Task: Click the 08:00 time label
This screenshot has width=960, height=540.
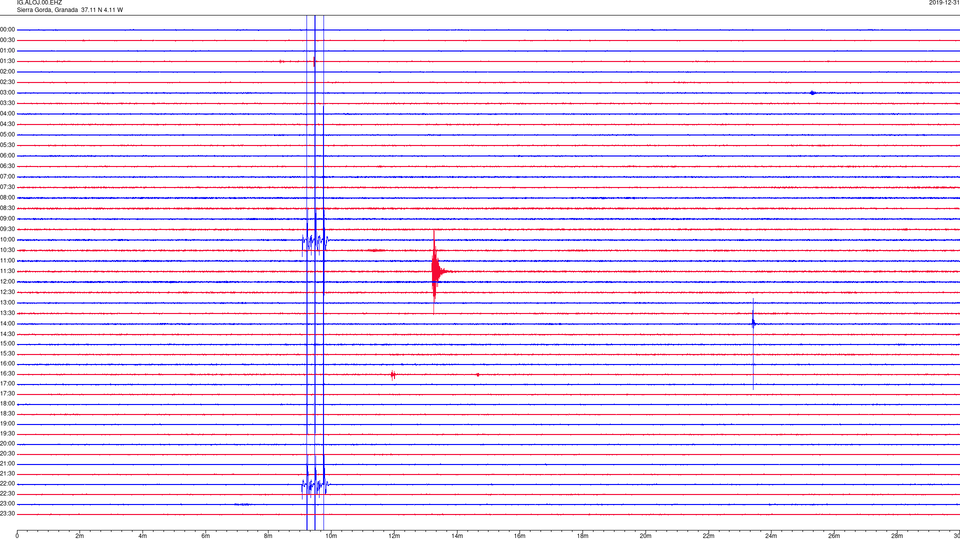Action: tap(7, 198)
